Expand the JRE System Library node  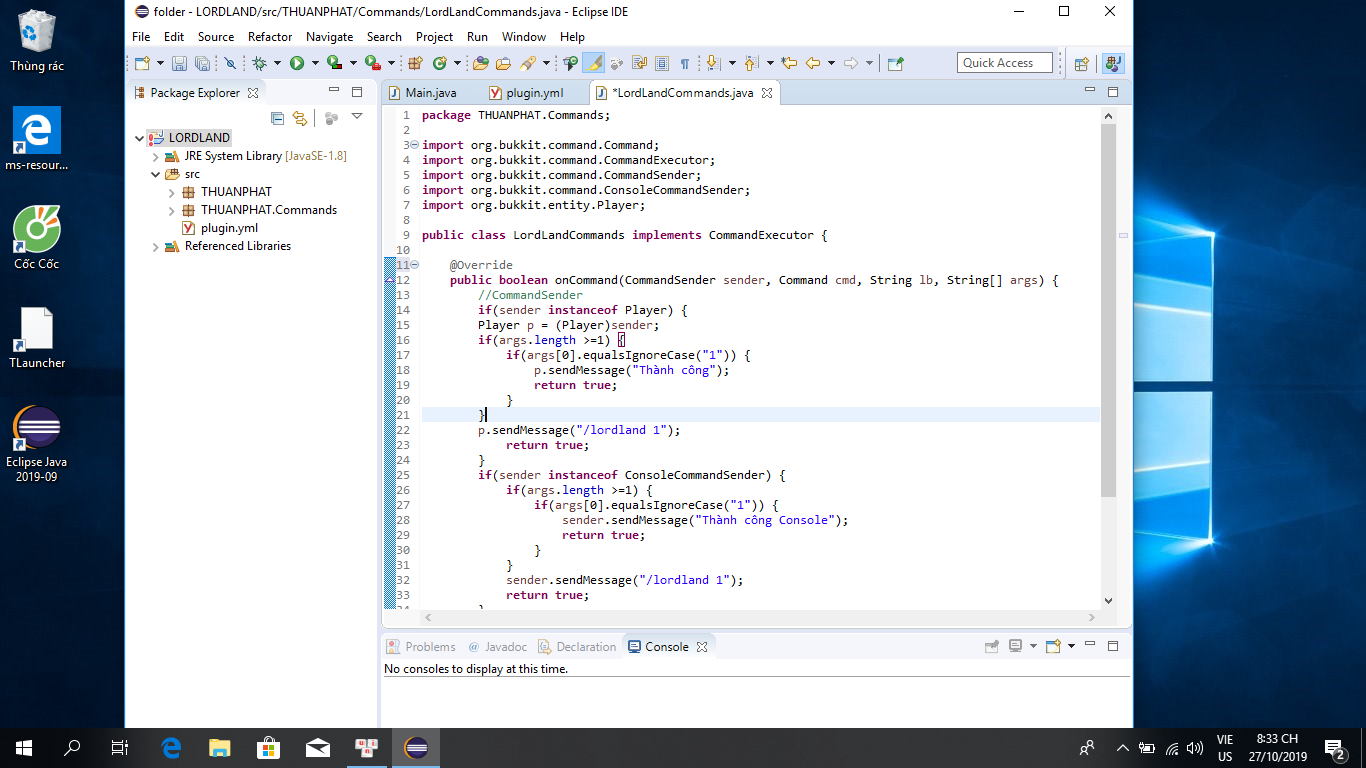click(x=155, y=156)
